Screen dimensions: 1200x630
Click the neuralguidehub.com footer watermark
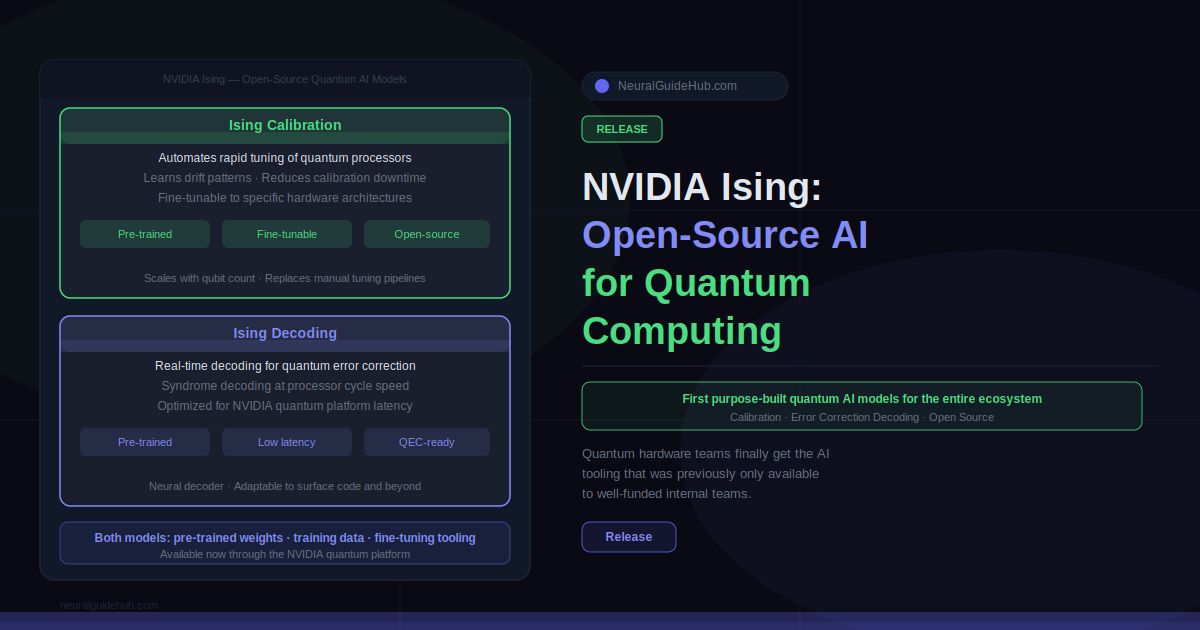pos(109,605)
